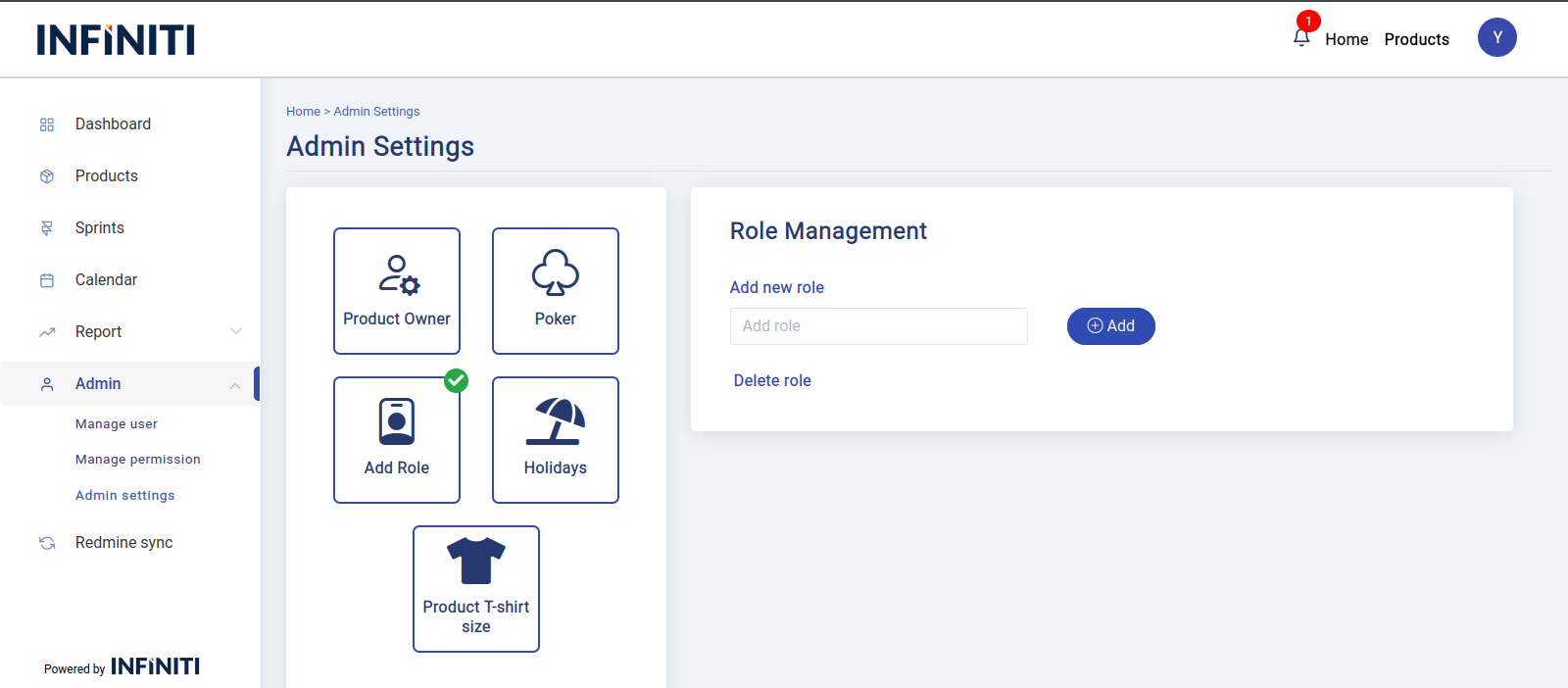Click the green checkmark on Add Role
Image resolution: width=1568 pixels, height=688 pixels.
tap(456, 380)
